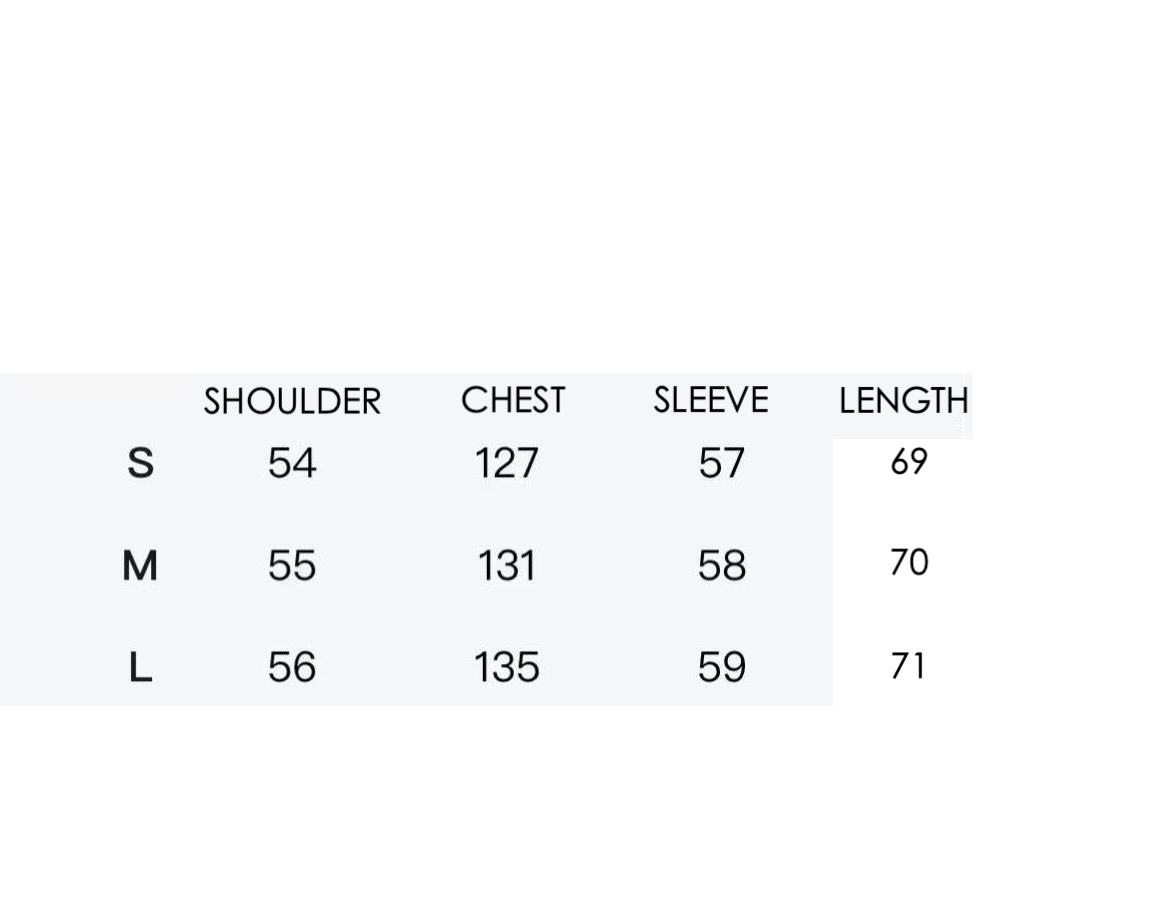Viewport: 1151px width, 905px height.
Task: Click shoulder value 56 for size L
Action: (292, 667)
